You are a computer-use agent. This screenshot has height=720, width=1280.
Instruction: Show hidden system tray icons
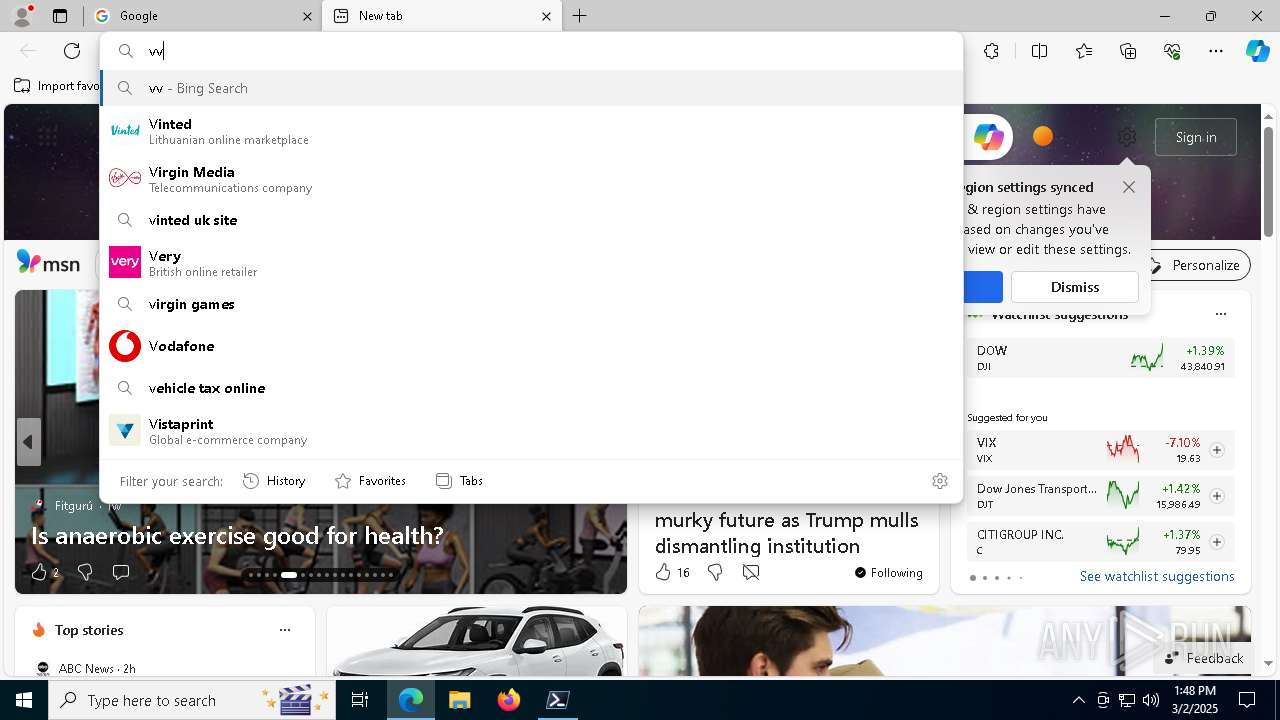click(x=1078, y=700)
